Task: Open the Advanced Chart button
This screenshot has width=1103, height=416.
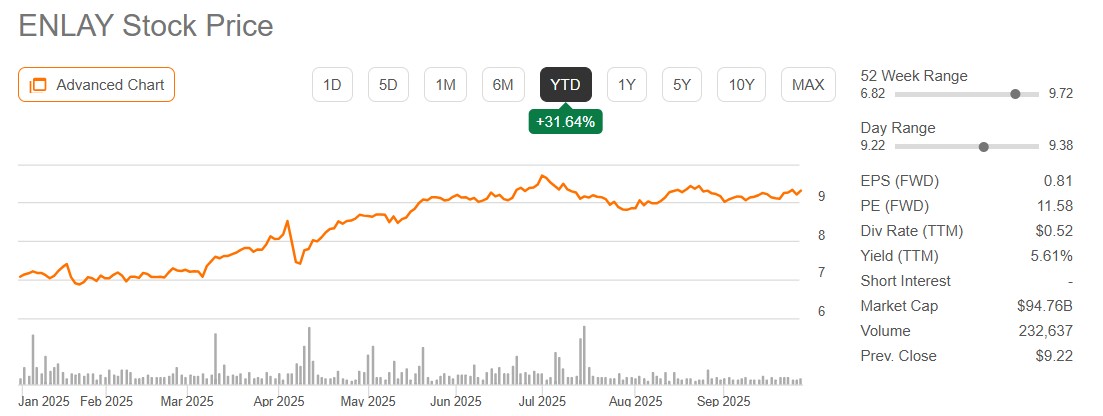Action: coord(97,85)
